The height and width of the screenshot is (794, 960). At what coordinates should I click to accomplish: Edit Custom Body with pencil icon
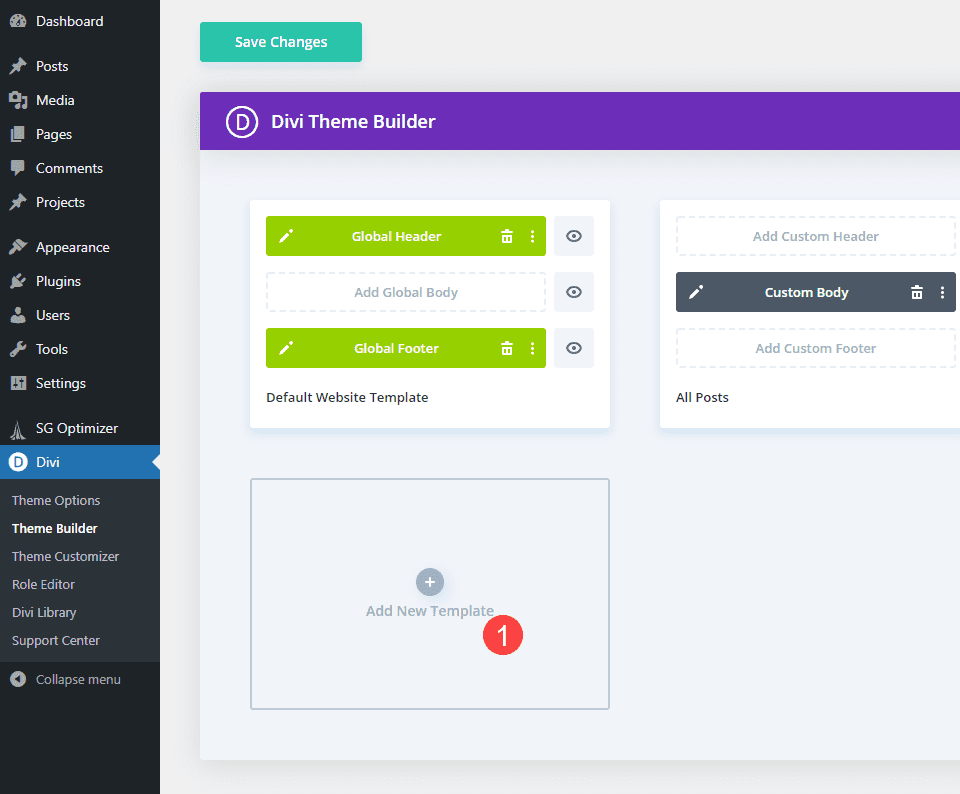tap(696, 292)
